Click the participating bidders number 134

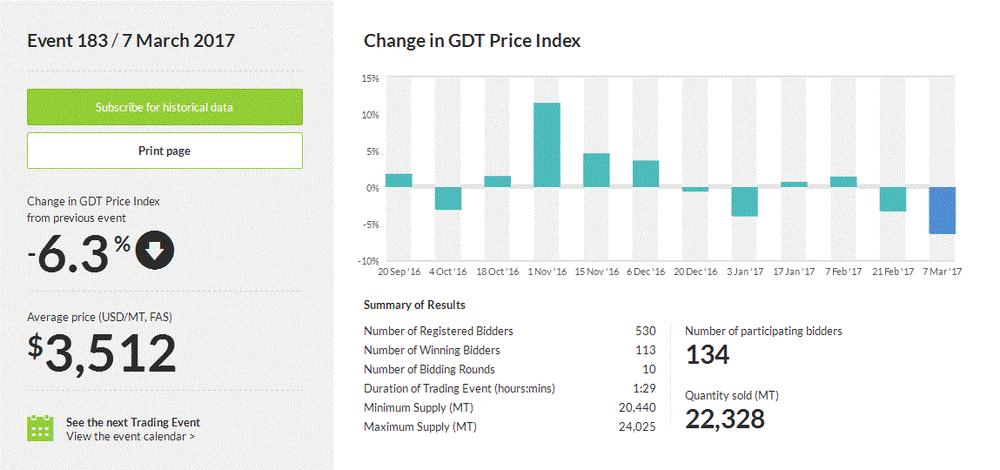pyautogui.click(x=708, y=353)
